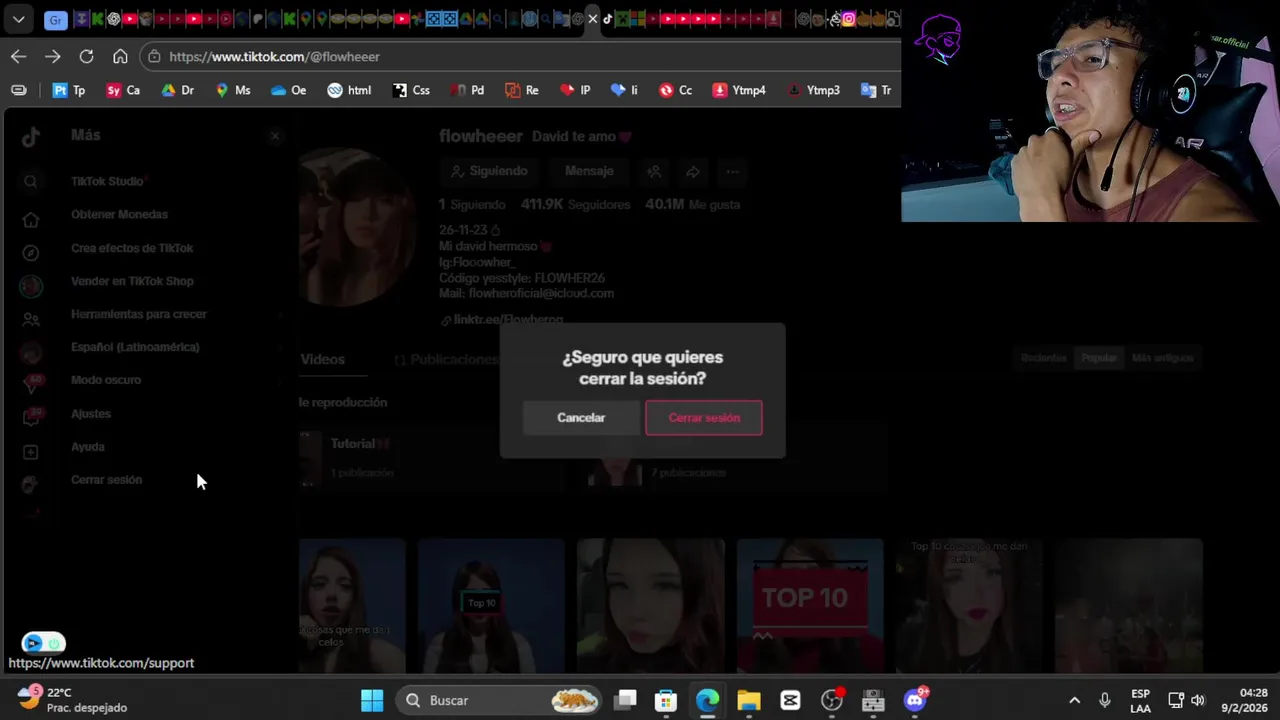Select Vender en TikTok Shop

(x=132, y=281)
